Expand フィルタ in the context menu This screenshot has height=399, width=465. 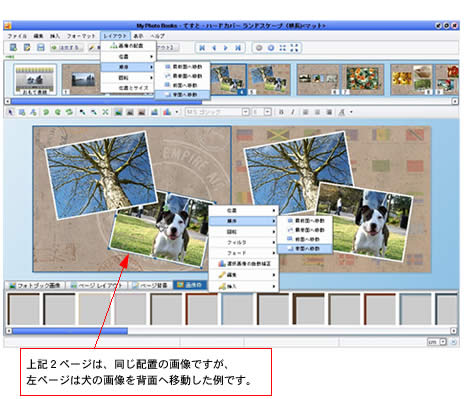(x=244, y=242)
